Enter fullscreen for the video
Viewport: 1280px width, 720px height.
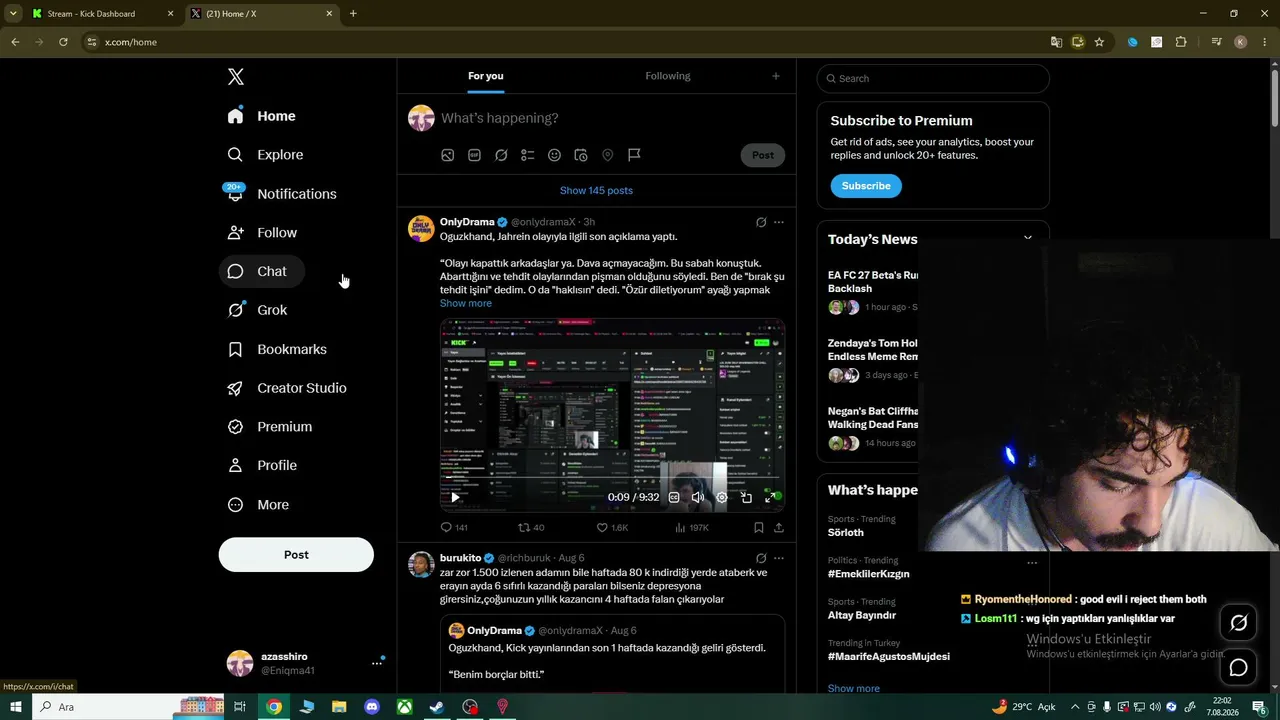click(x=770, y=497)
